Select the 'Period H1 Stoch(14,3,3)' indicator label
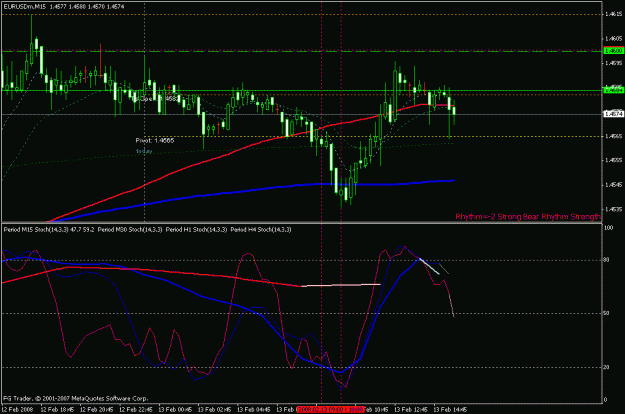This screenshot has width=625, height=414. pos(197,230)
